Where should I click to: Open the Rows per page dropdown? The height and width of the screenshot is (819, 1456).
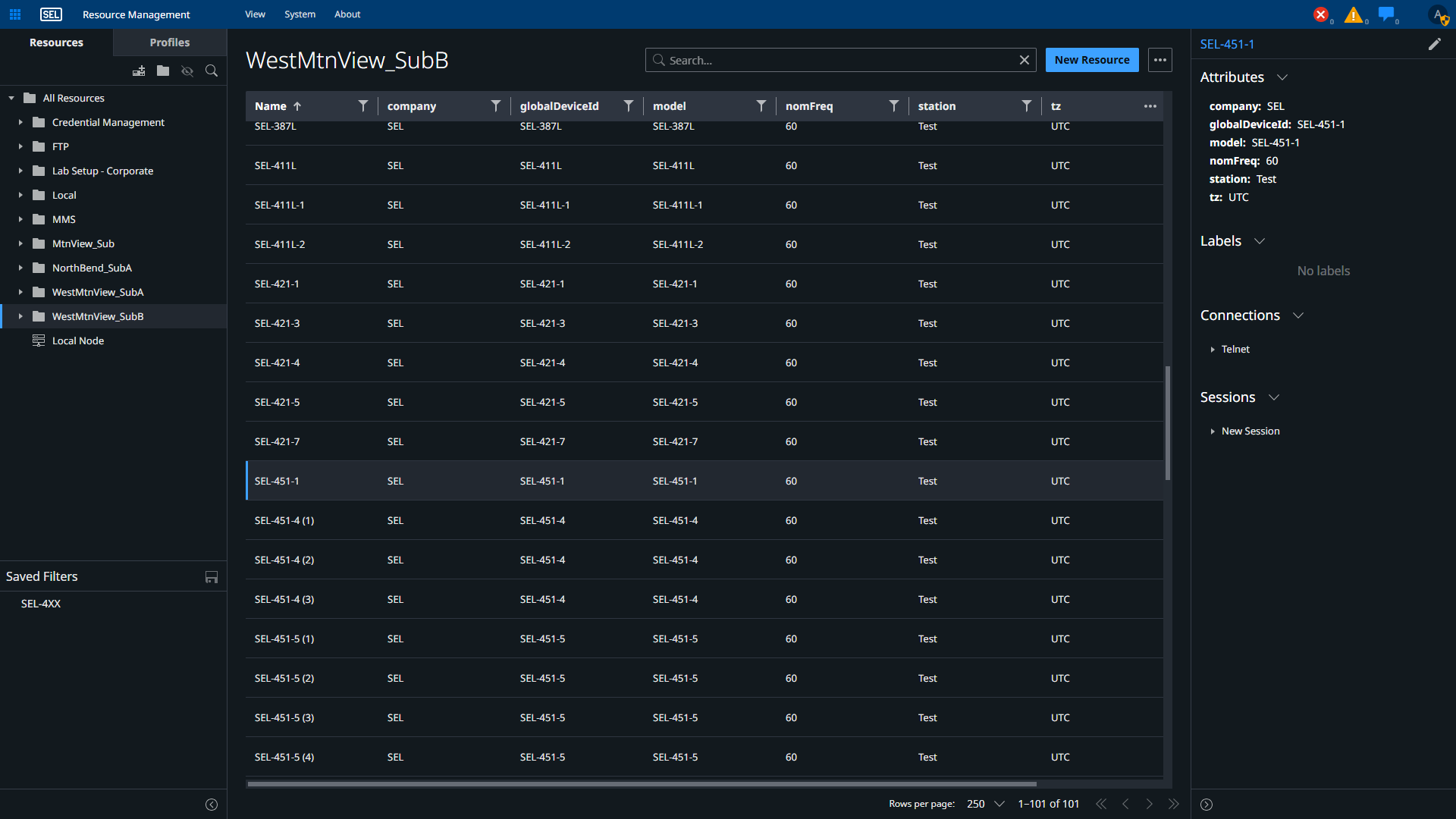point(986,804)
